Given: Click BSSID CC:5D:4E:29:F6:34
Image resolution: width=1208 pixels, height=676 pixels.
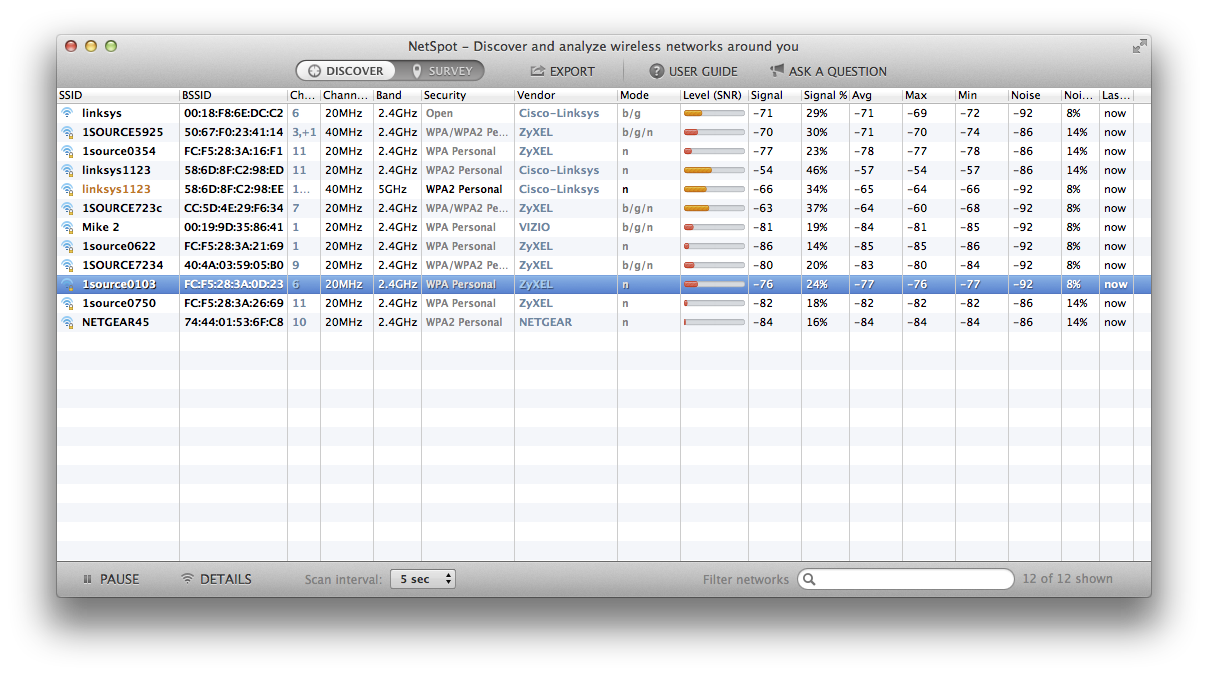Looking at the screenshot, I should click(233, 208).
